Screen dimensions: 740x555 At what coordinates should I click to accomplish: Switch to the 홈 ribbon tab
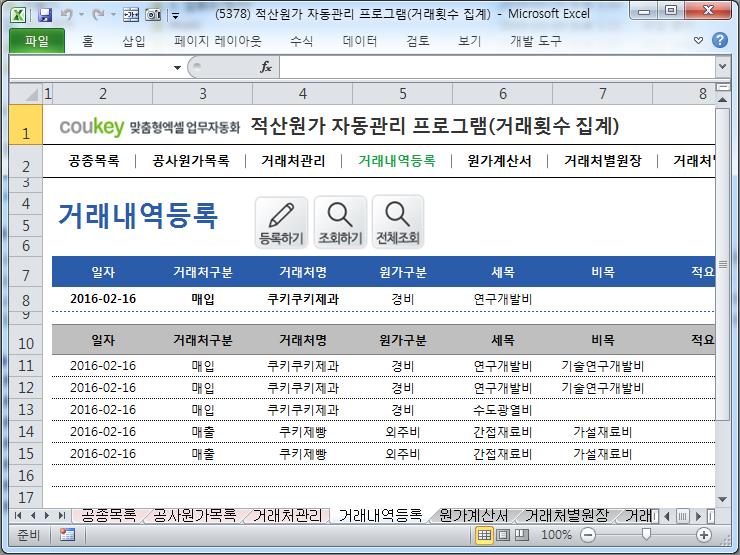(88, 41)
